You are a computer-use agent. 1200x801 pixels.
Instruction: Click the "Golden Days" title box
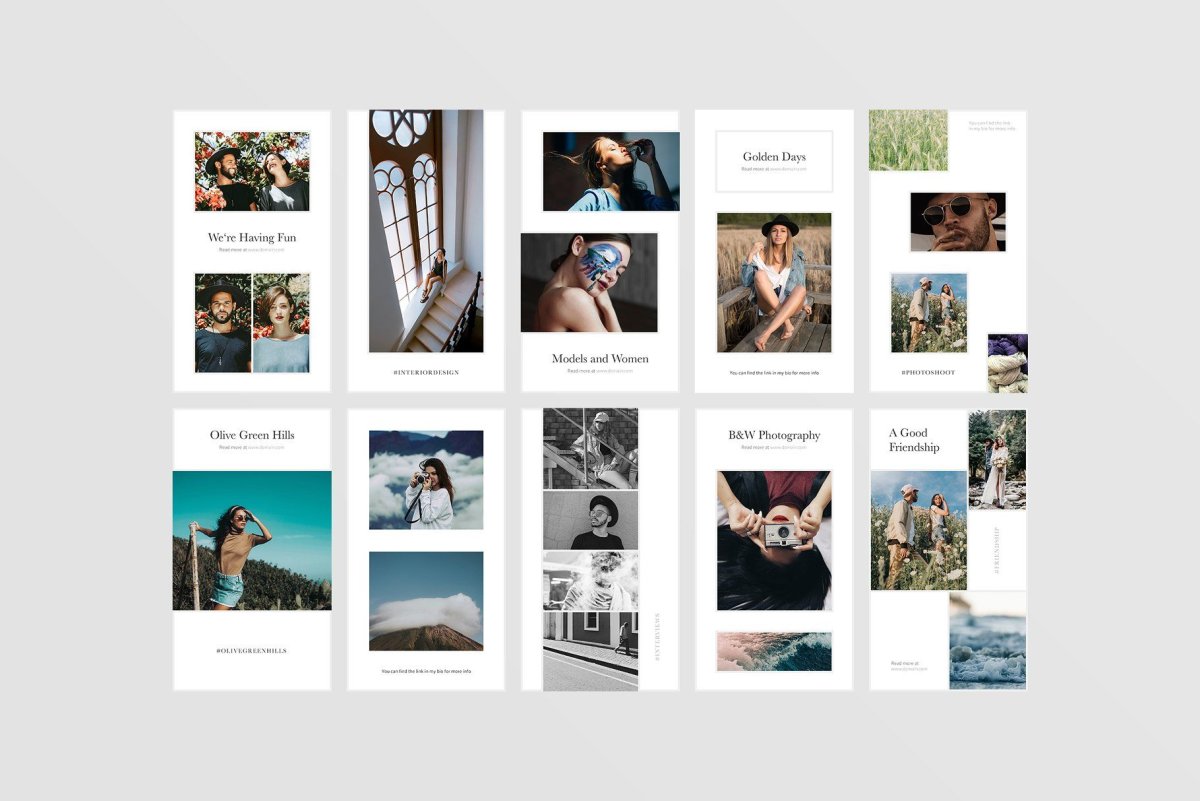click(774, 160)
